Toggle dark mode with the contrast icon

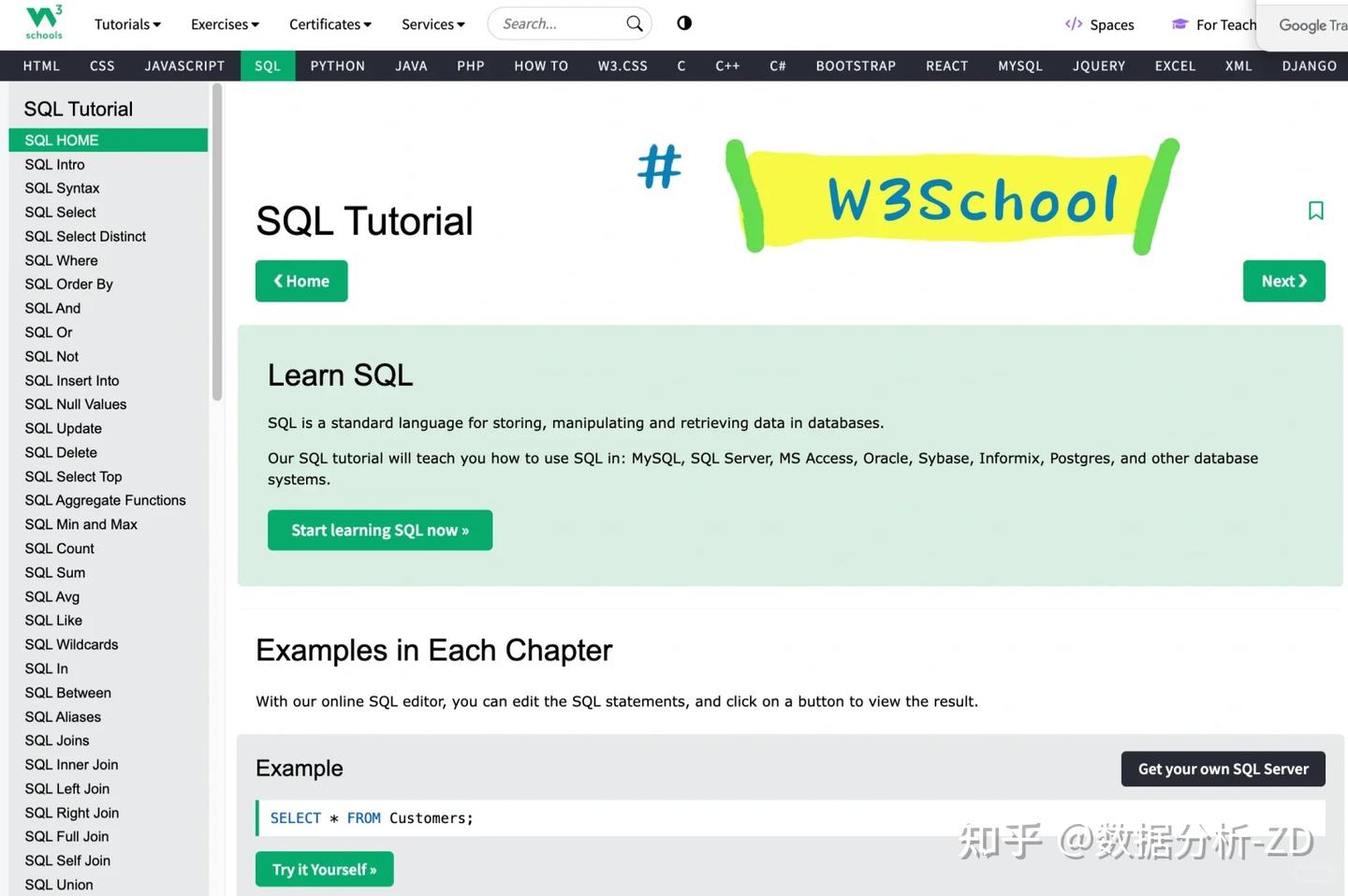(x=684, y=22)
